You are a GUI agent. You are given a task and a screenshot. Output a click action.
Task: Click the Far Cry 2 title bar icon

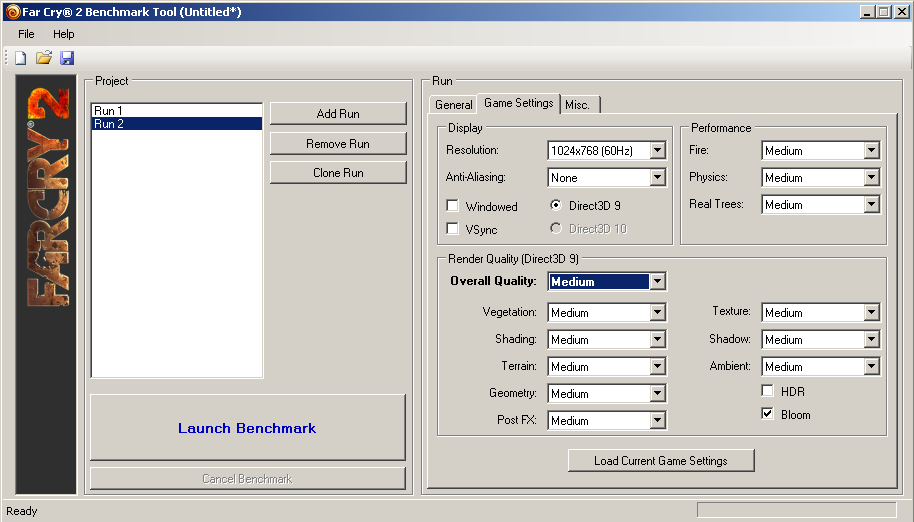tap(13, 12)
